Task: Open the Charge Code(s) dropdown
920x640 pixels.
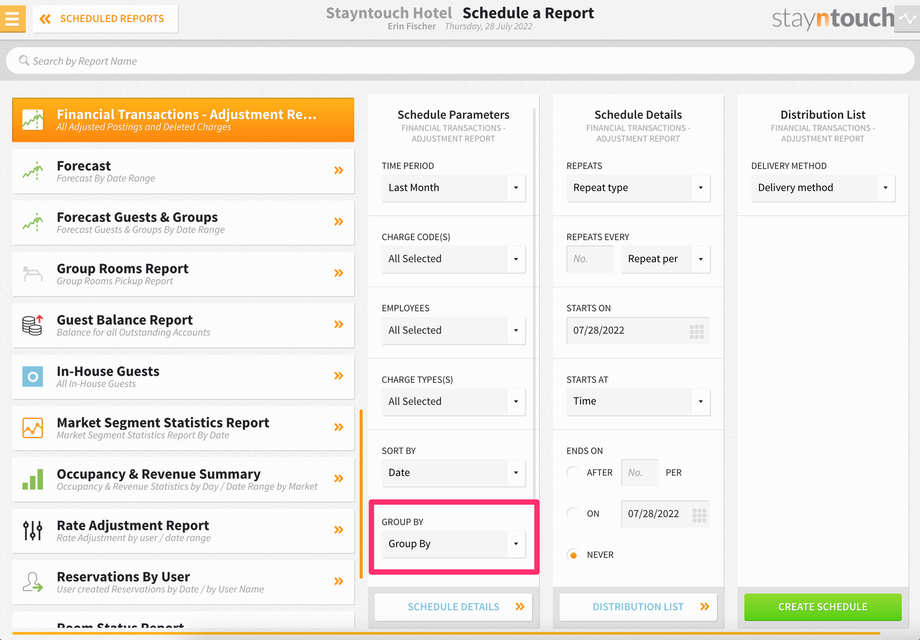Action: 454,259
